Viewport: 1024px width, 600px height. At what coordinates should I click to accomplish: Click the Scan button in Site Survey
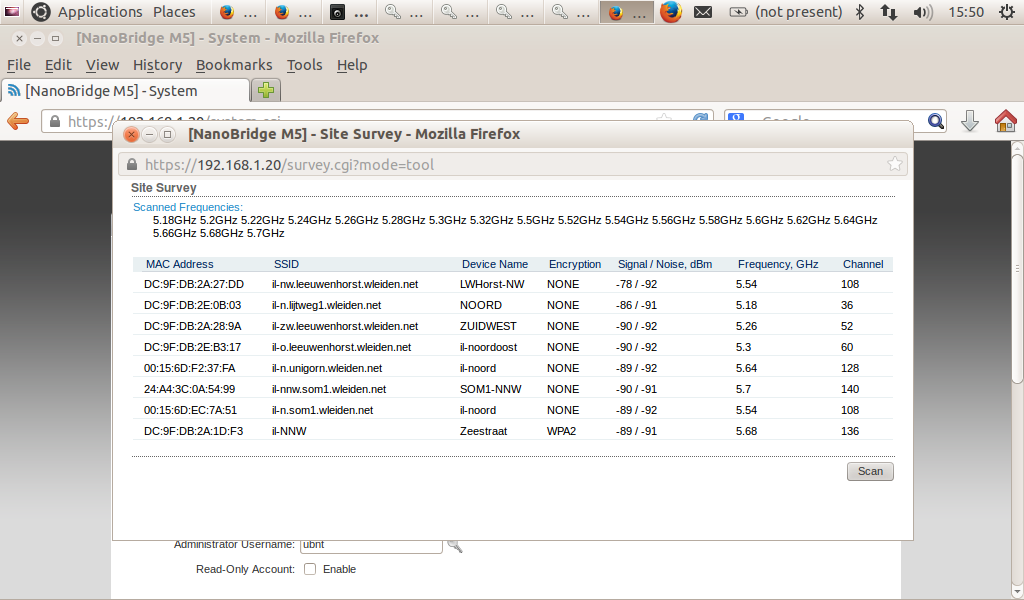point(870,471)
